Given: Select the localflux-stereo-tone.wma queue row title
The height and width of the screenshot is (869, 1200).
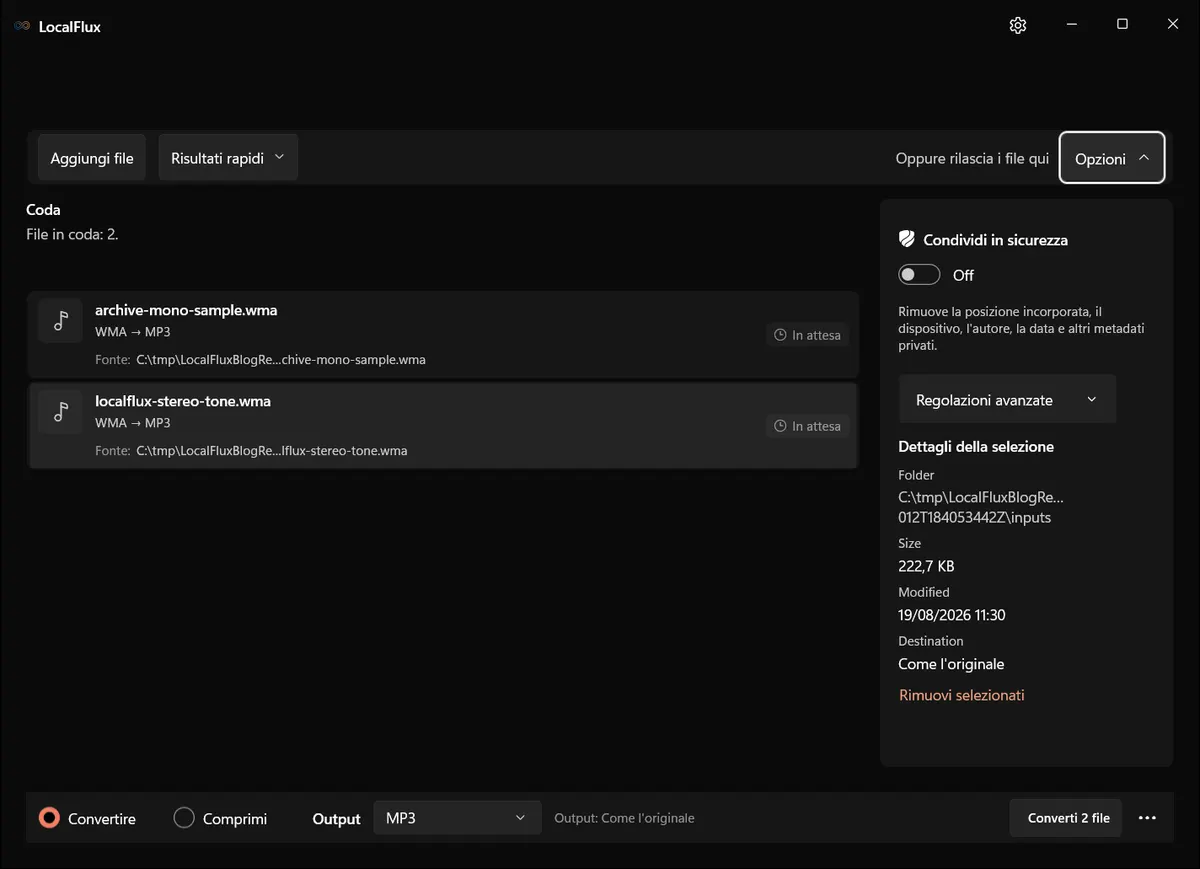Looking at the screenshot, I should pos(183,401).
